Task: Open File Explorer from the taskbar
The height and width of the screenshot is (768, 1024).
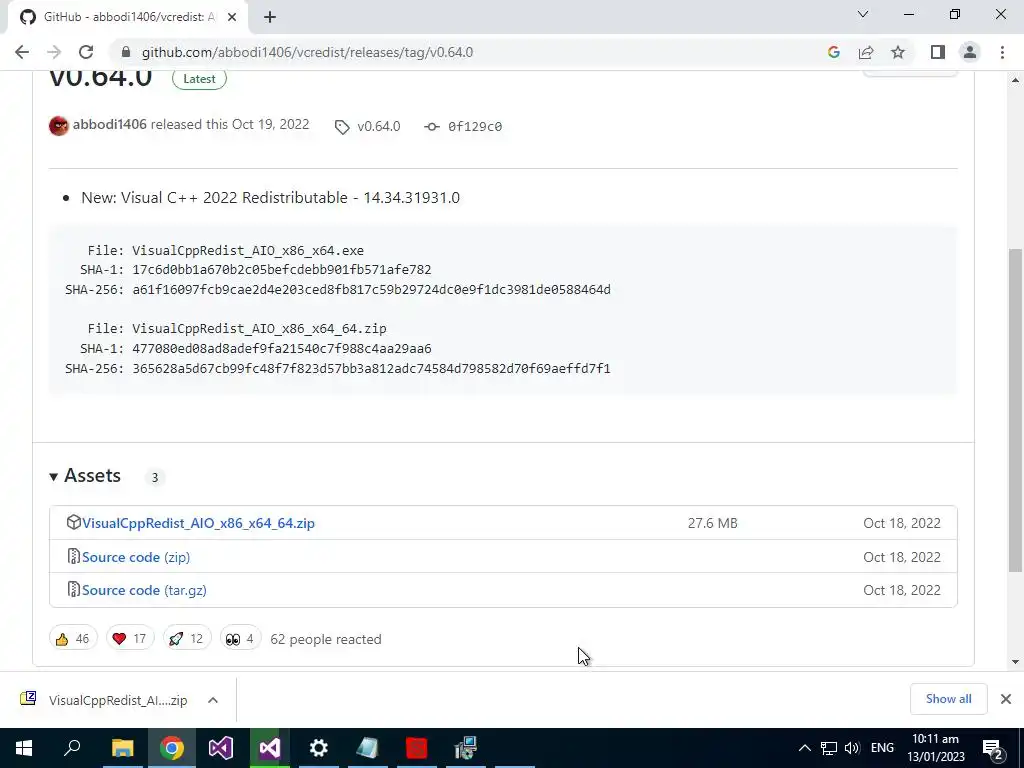Action: pos(122,748)
